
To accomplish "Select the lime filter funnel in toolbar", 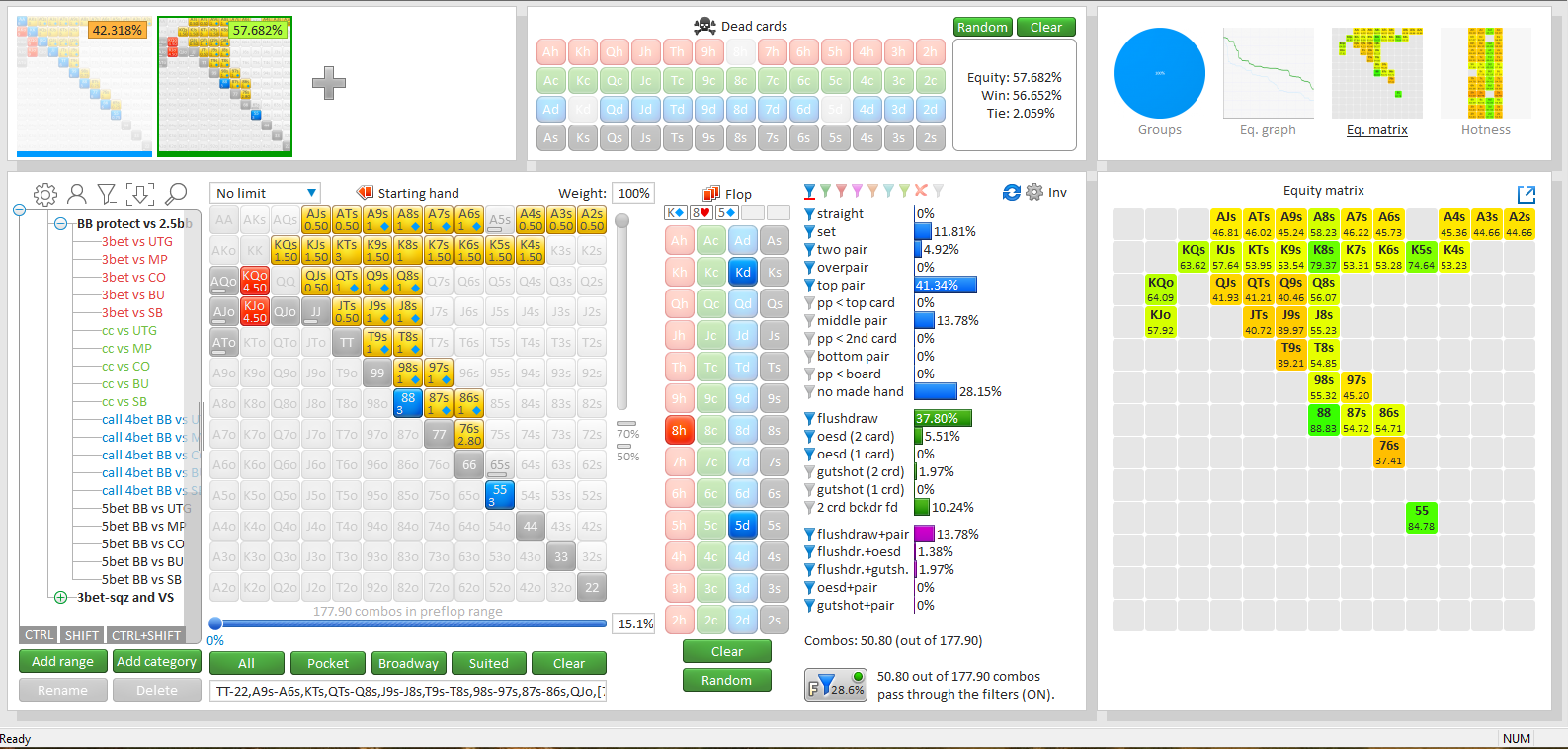I will (905, 191).
